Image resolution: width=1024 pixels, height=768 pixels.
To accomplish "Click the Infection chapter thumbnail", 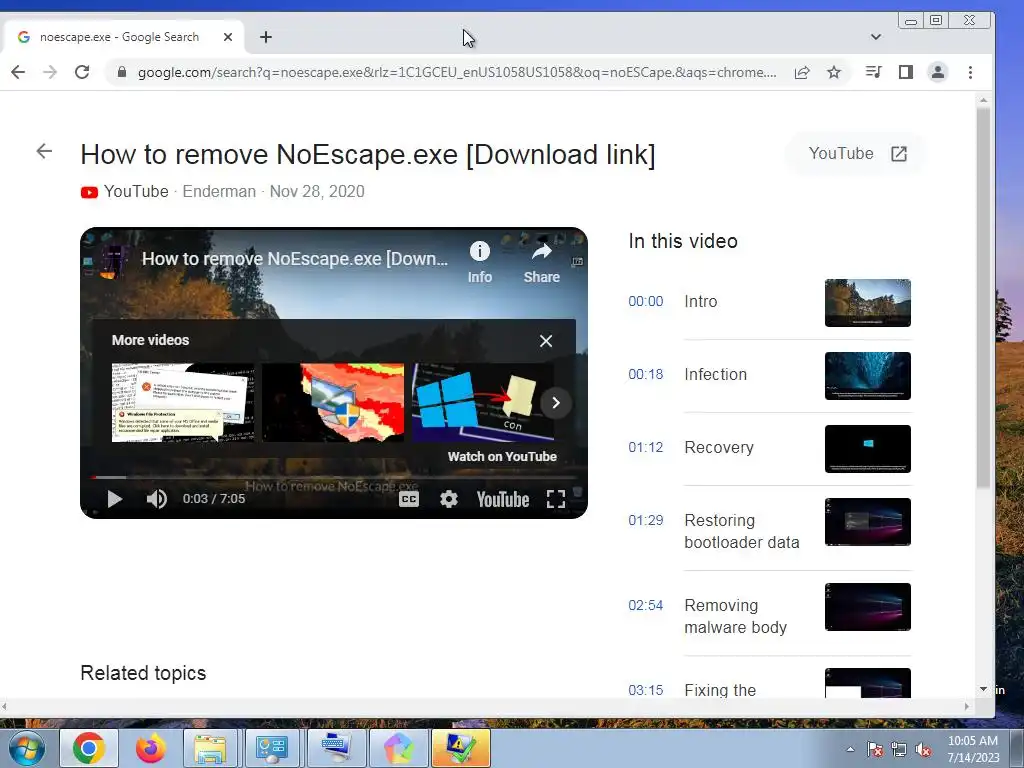I will (867, 376).
